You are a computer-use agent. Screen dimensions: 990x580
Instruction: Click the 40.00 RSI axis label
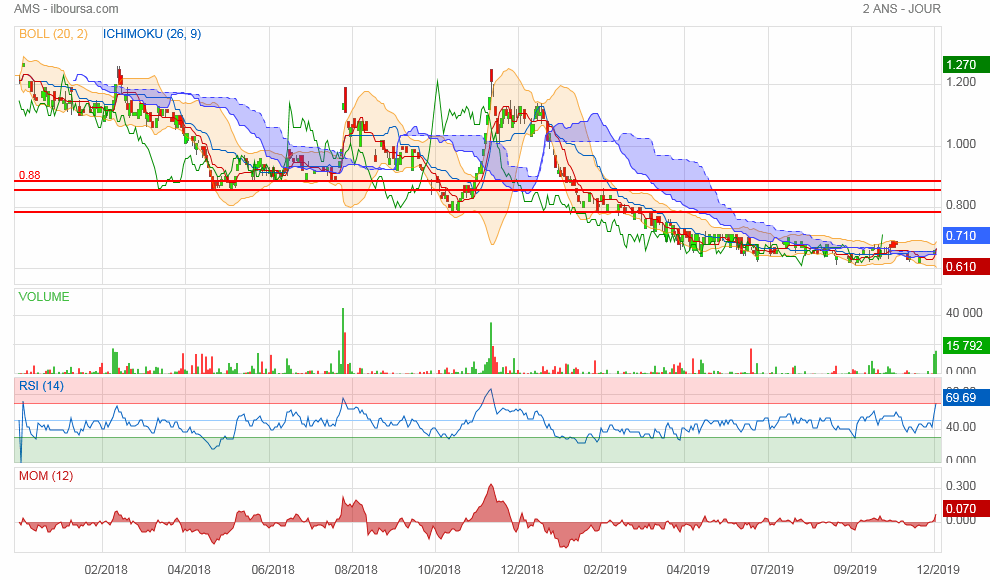[x=961, y=427]
